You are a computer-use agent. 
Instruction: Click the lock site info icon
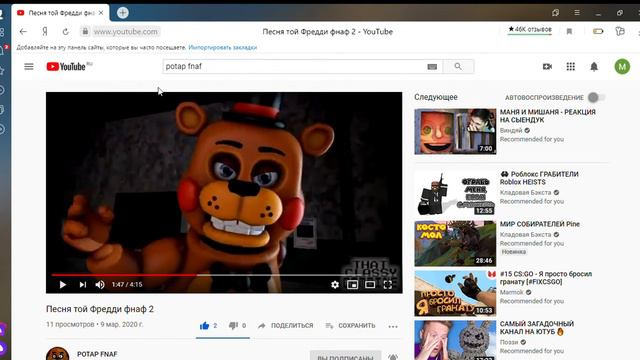[85, 31]
